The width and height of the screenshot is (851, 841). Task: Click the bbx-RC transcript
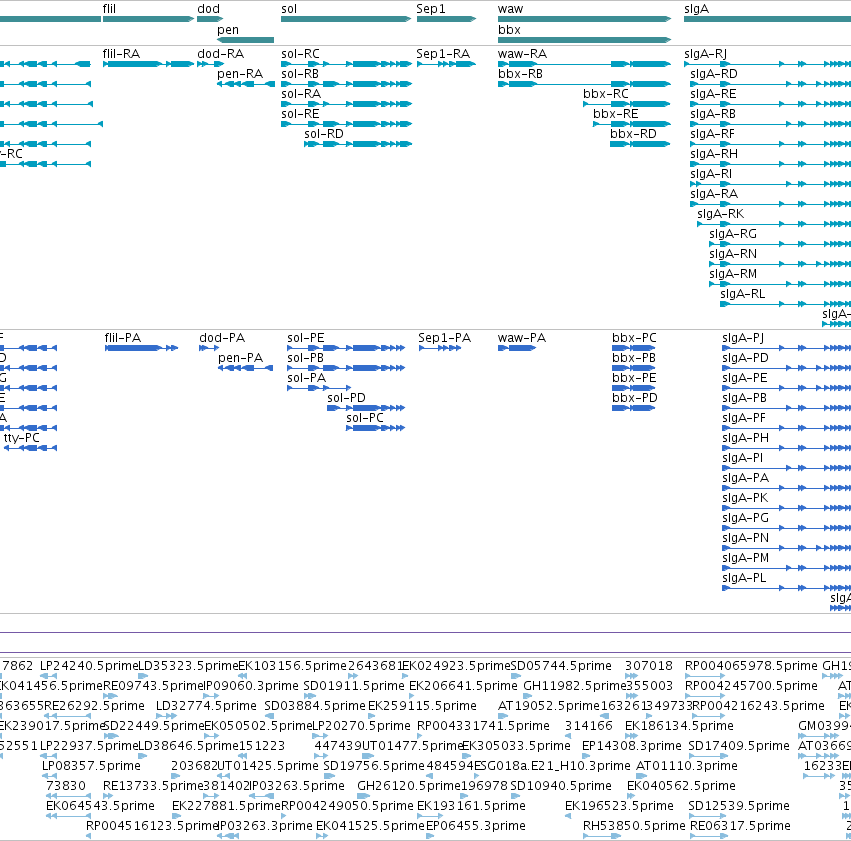pyautogui.click(x=627, y=104)
